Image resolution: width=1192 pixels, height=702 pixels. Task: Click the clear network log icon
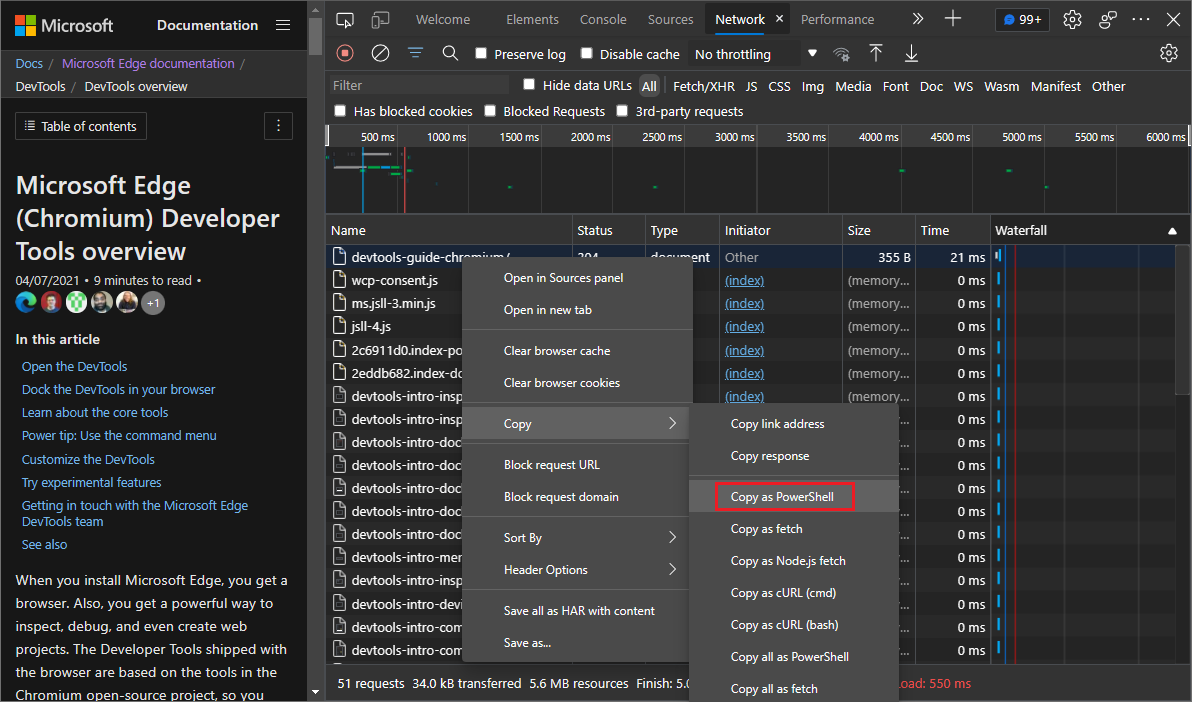pyautogui.click(x=380, y=53)
